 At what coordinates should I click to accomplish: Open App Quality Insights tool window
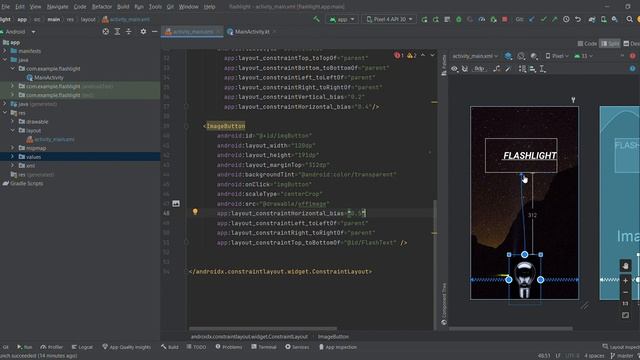tap(127, 347)
